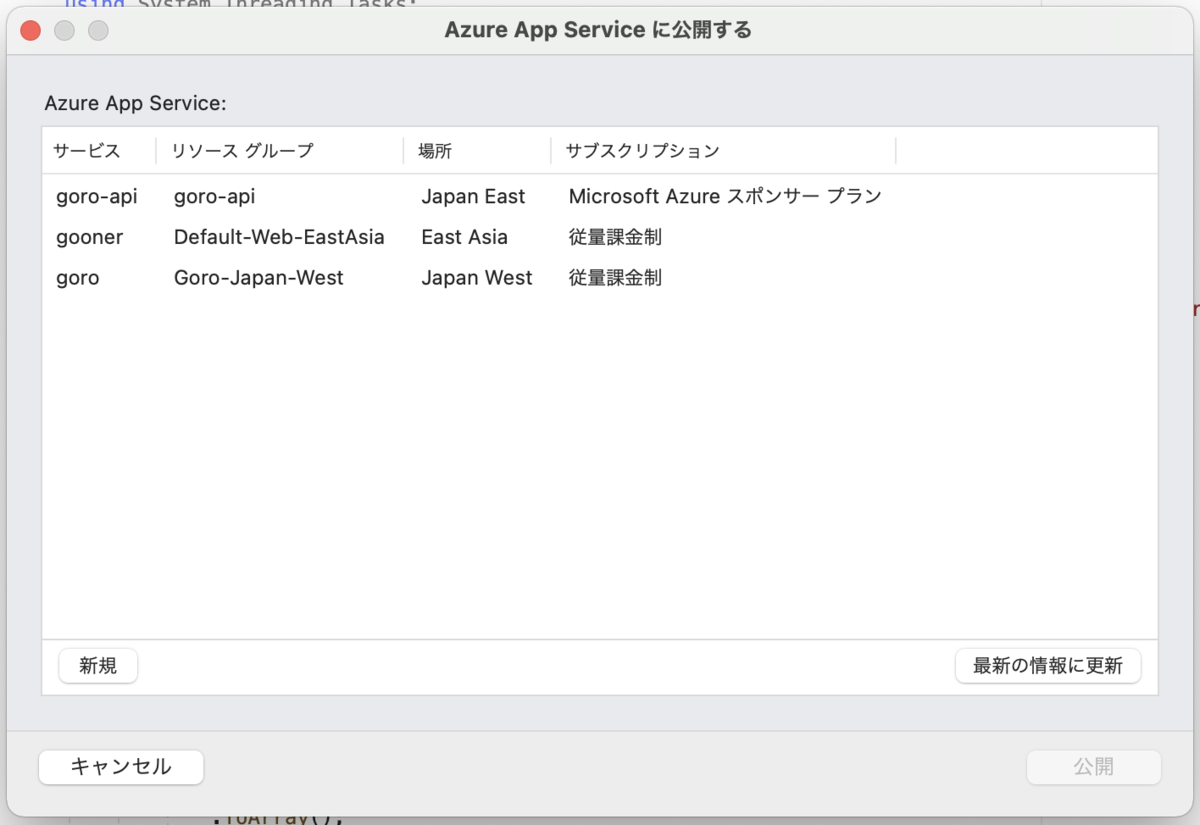The width and height of the screenshot is (1200, 825).
Task: Cancel the dialog with キャンセル
Action: pyautogui.click(x=121, y=767)
